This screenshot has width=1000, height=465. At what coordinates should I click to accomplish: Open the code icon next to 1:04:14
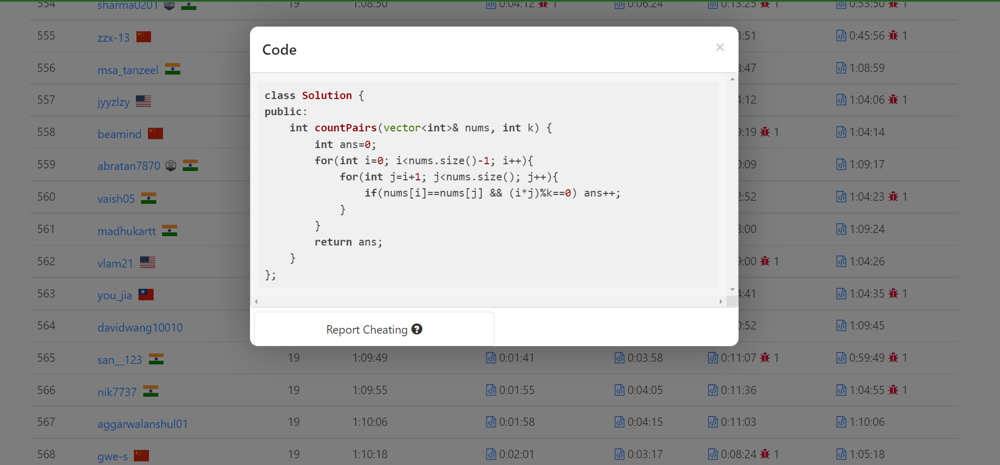coord(841,132)
